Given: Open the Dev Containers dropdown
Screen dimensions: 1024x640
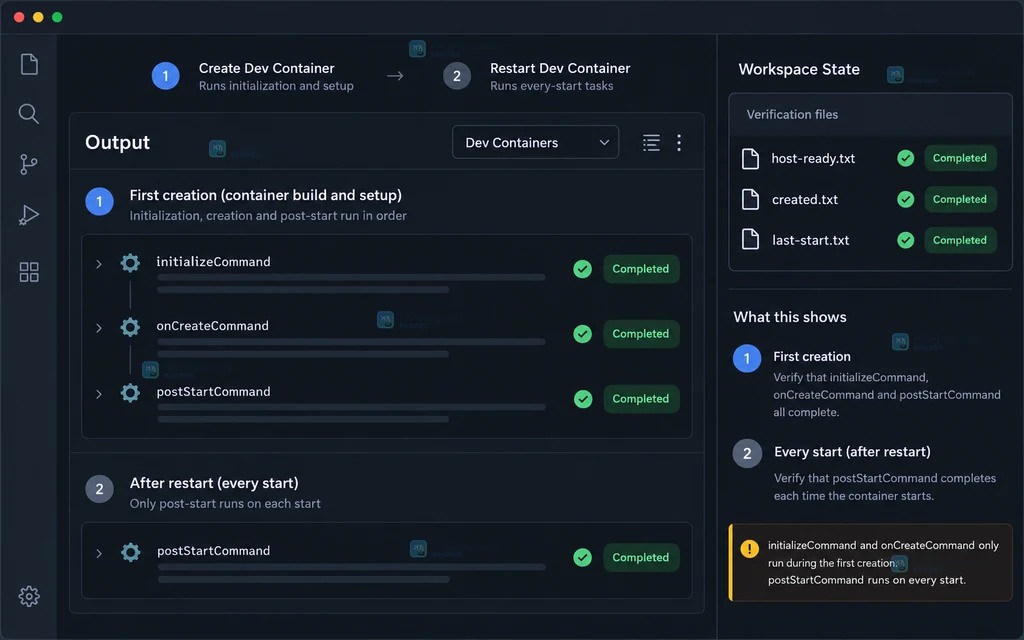Looking at the screenshot, I should point(536,142).
